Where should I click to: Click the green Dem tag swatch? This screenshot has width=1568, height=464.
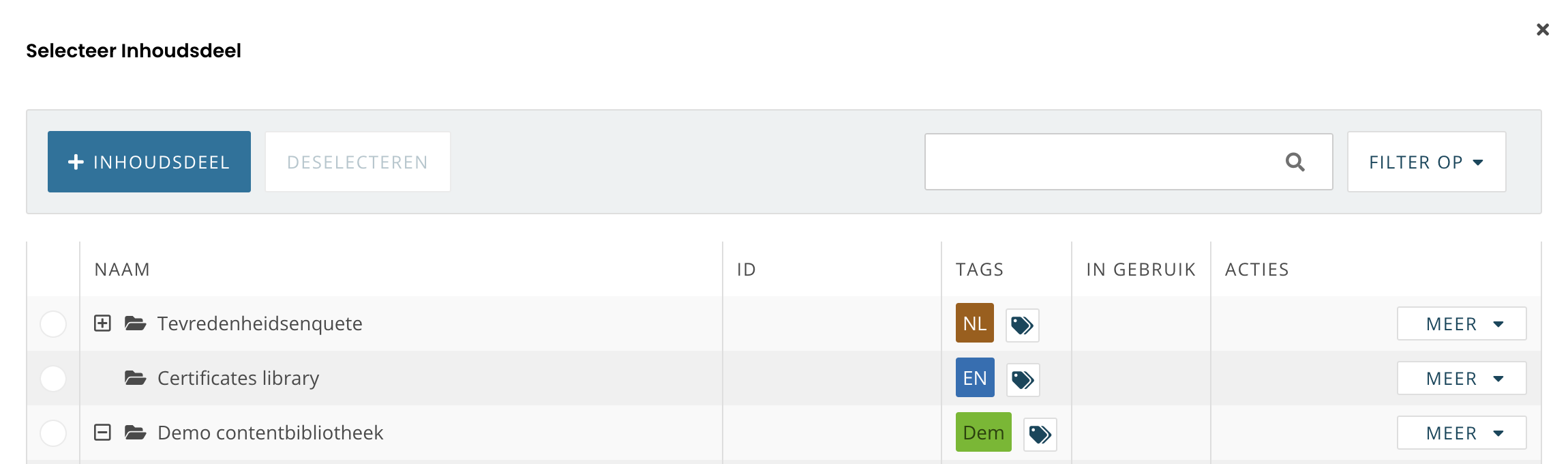(x=983, y=432)
